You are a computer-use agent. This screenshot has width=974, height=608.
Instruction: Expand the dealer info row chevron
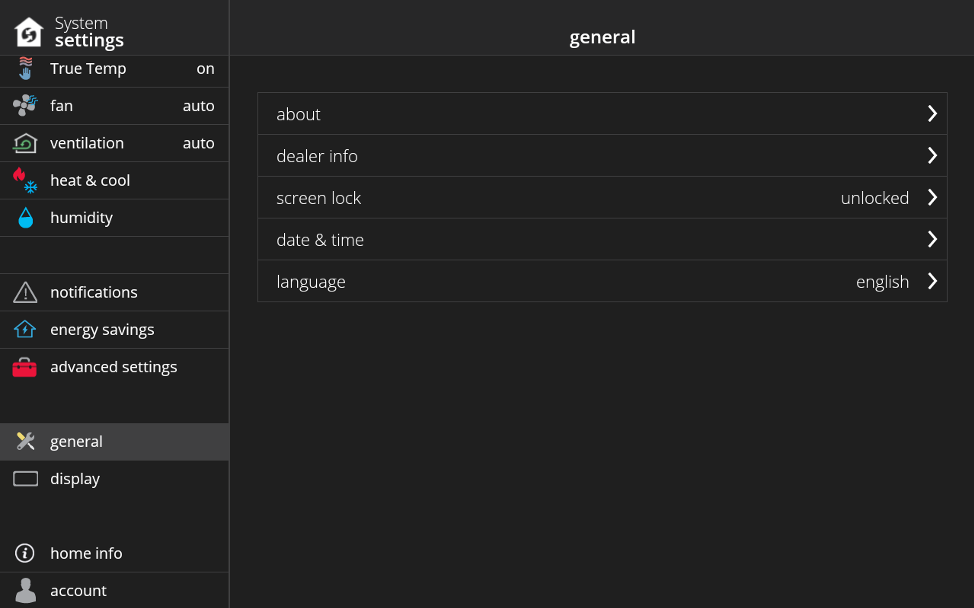point(932,155)
